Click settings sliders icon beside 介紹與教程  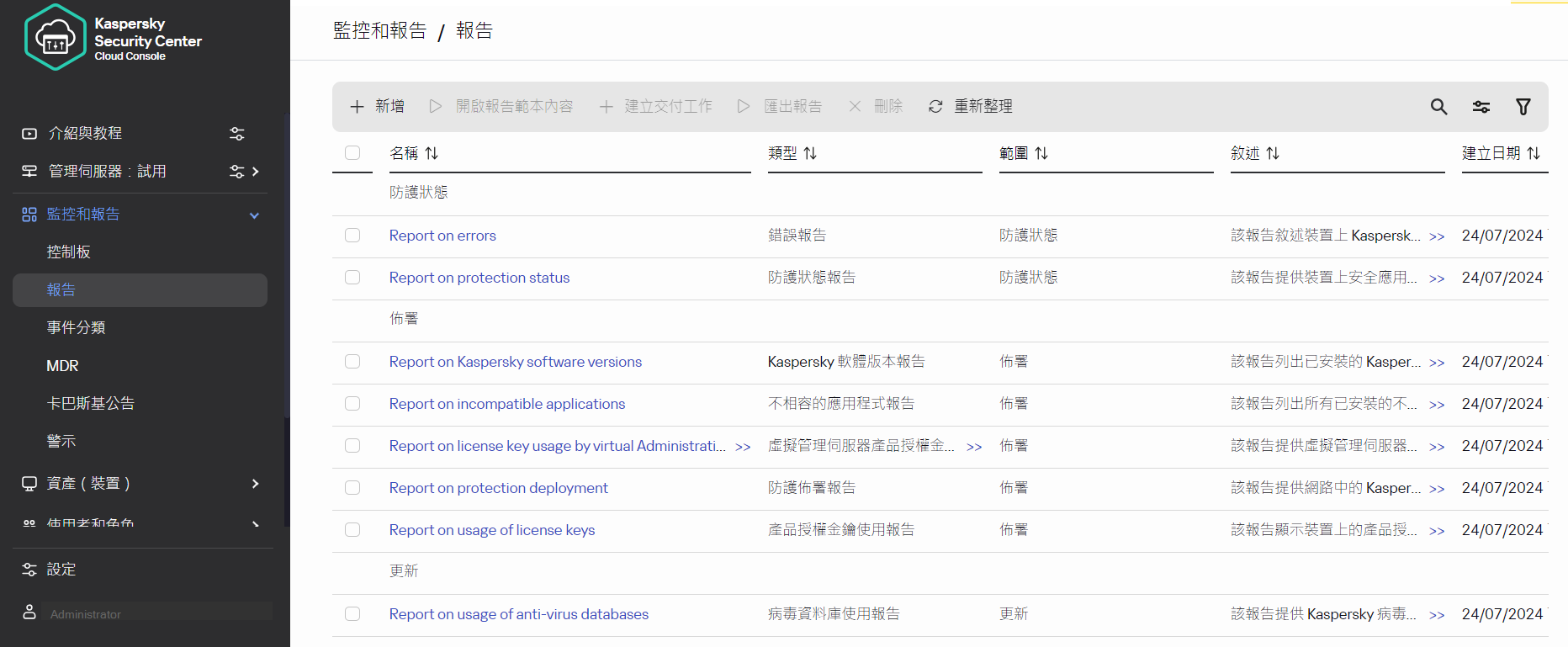tap(237, 134)
